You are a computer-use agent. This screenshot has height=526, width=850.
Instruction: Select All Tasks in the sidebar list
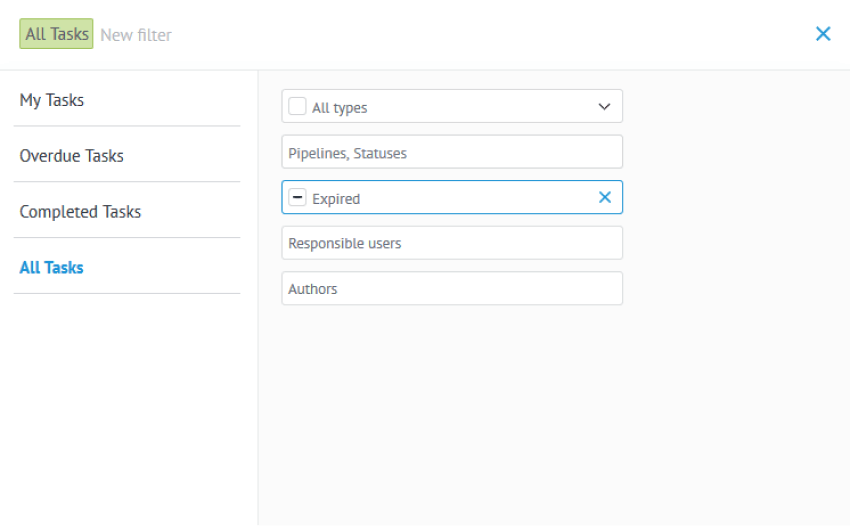127,267
